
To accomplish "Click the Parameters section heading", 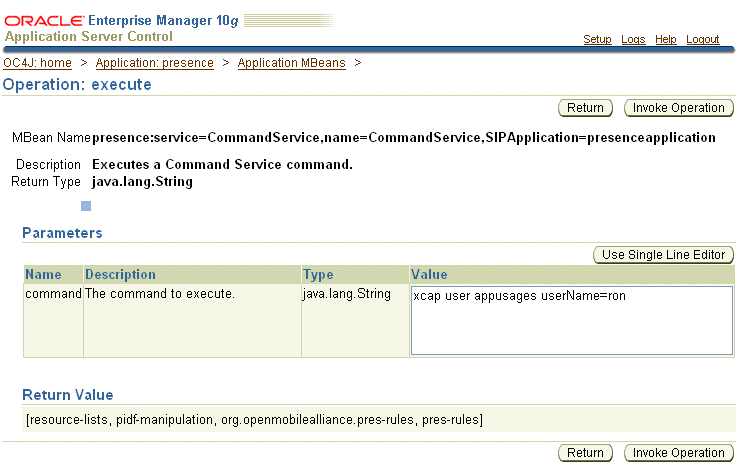I will pyautogui.click(x=62, y=233).
